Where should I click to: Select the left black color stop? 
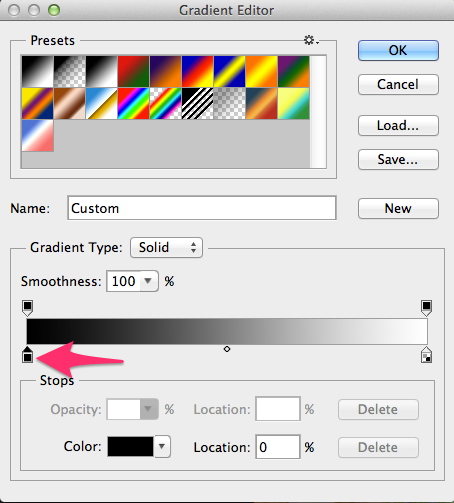[28, 355]
